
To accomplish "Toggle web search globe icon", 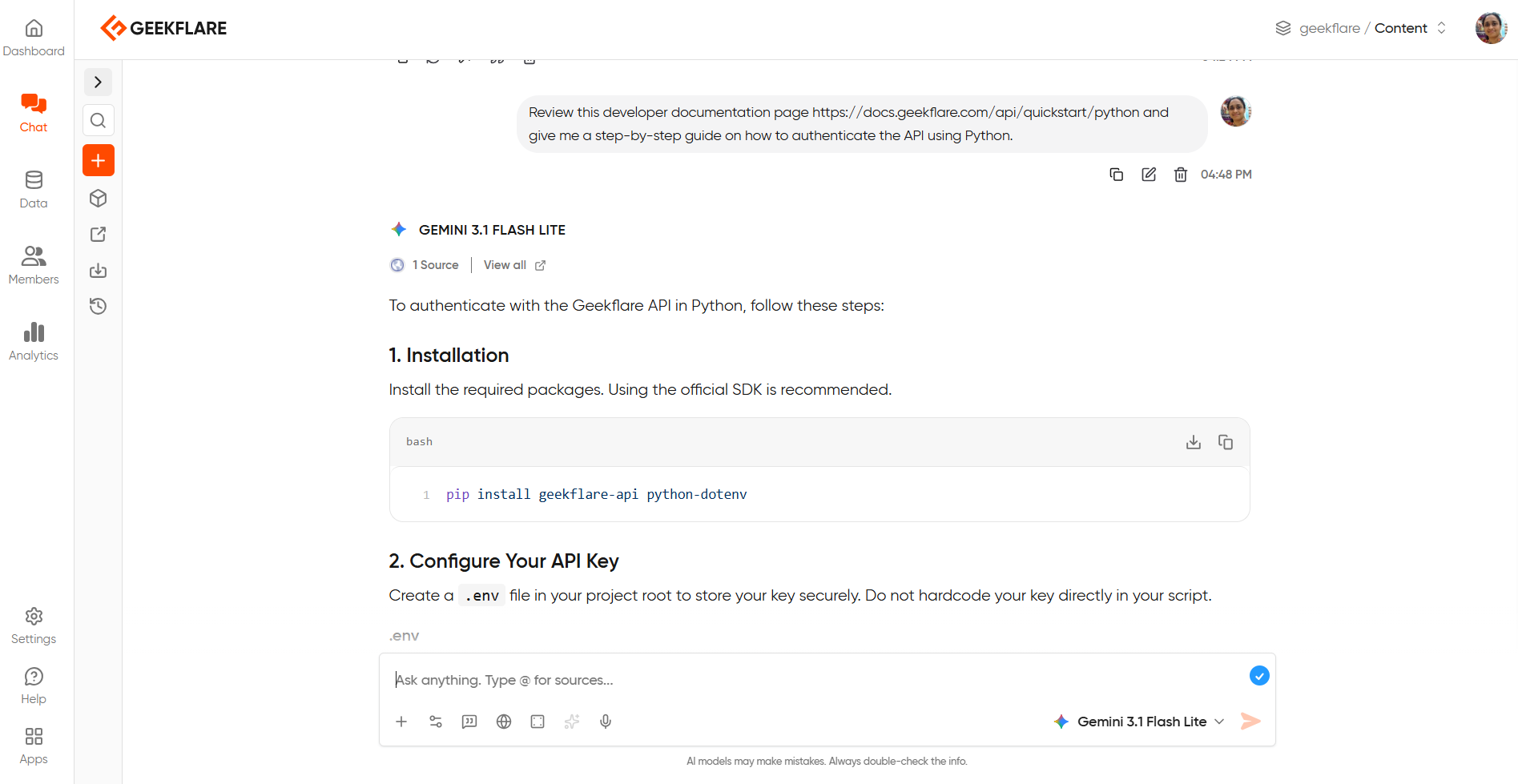I will pos(504,722).
